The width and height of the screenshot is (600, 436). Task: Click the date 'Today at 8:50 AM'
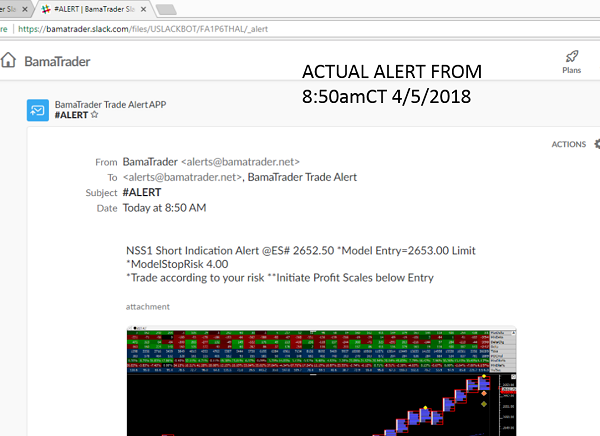pyautogui.click(x=165, y=208)
